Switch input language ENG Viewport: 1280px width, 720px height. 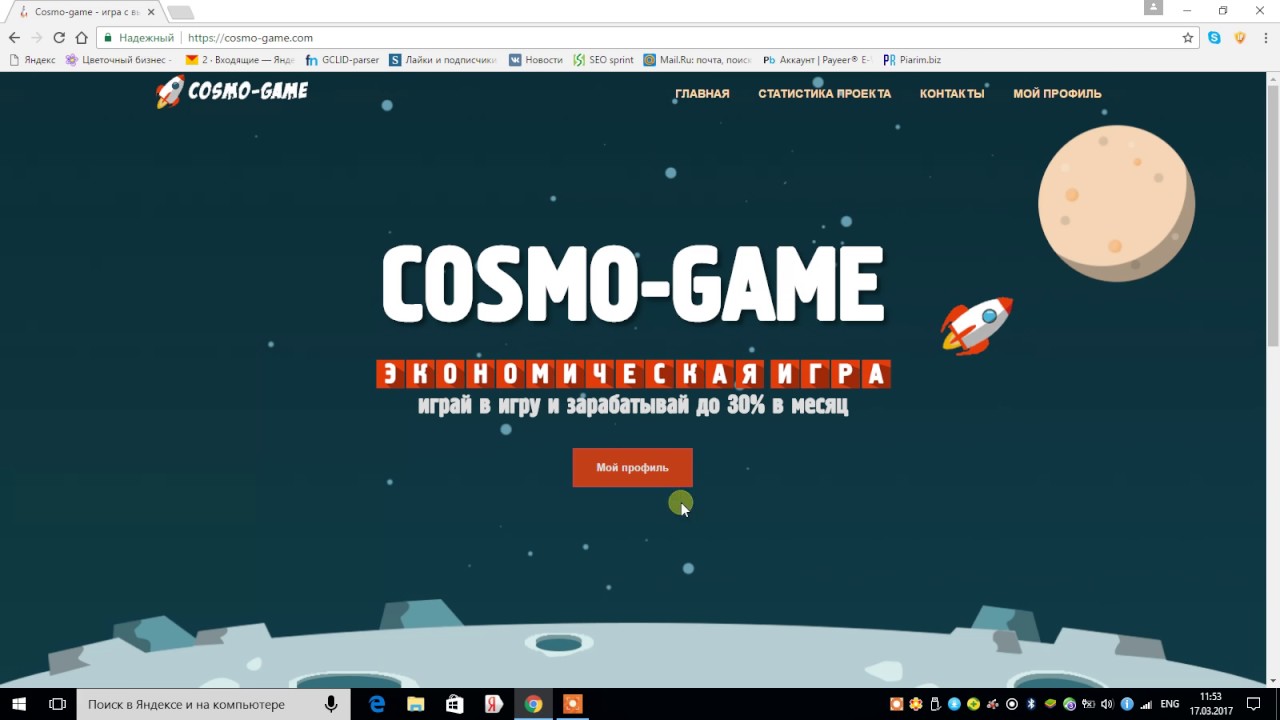(1169, 704)
